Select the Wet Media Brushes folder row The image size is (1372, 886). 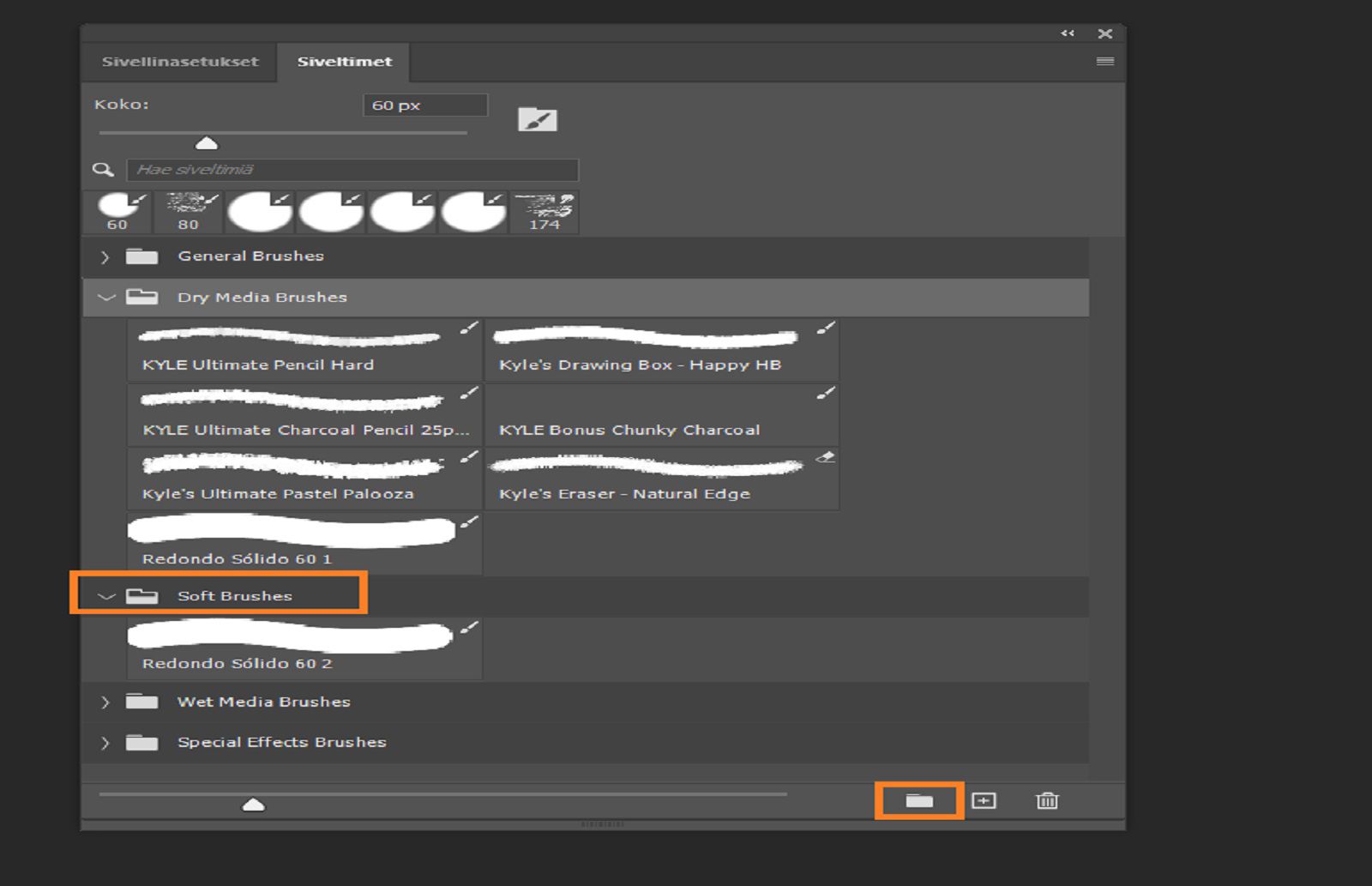click(x=586, y=702)
